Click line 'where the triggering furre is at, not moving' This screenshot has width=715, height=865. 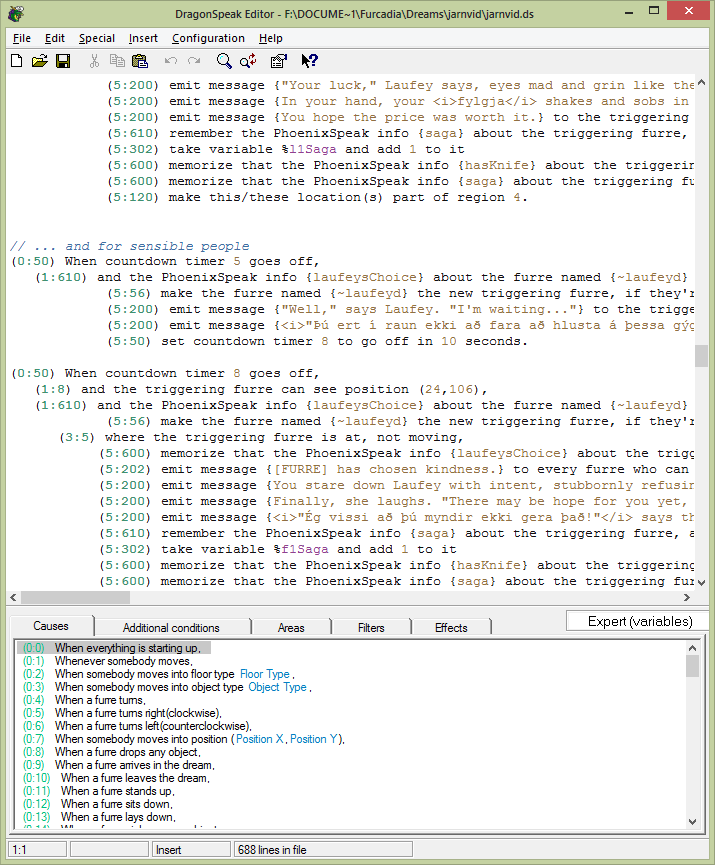pos(262,437)
